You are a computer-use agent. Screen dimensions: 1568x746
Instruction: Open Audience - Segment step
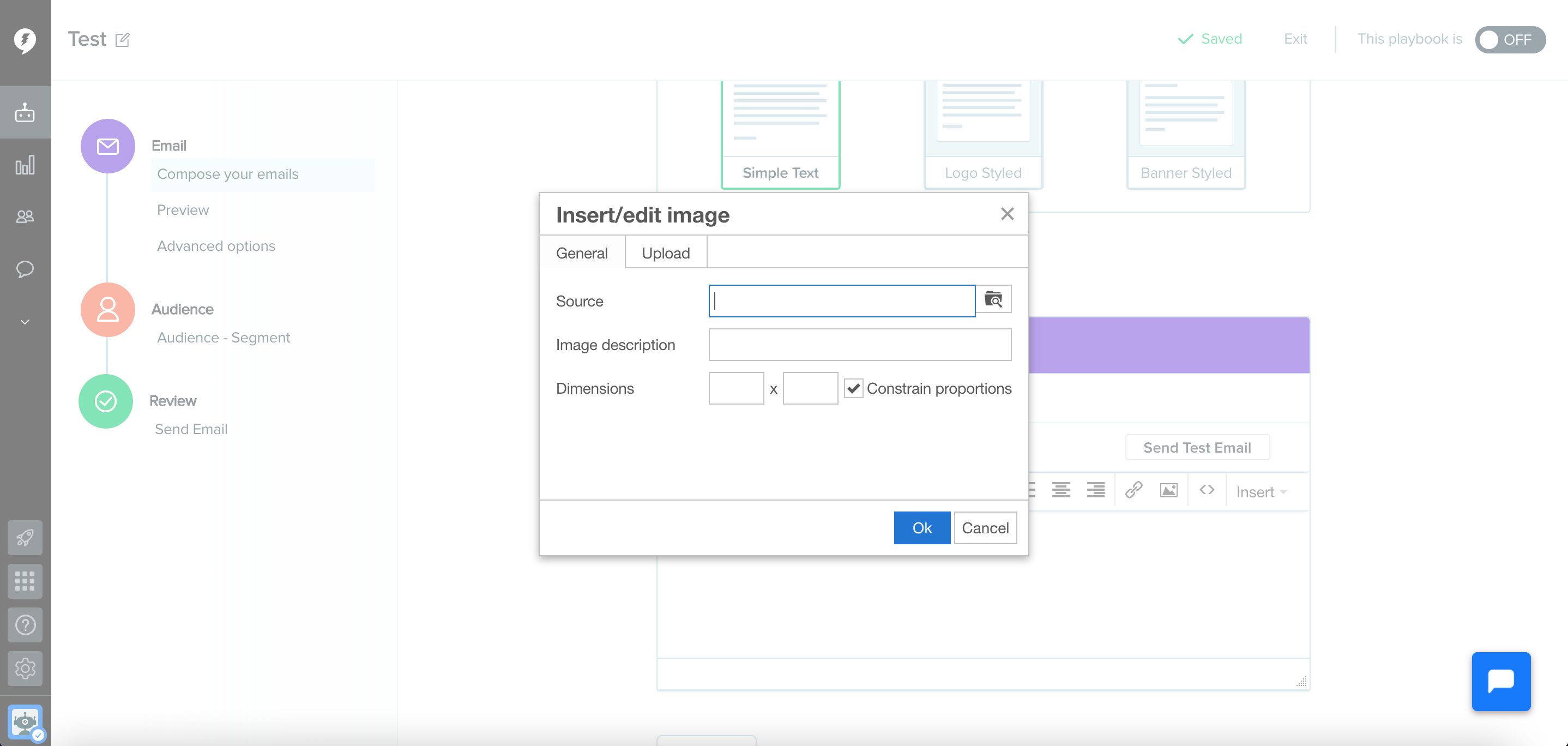pyautogui.click(x=224, y=338)
